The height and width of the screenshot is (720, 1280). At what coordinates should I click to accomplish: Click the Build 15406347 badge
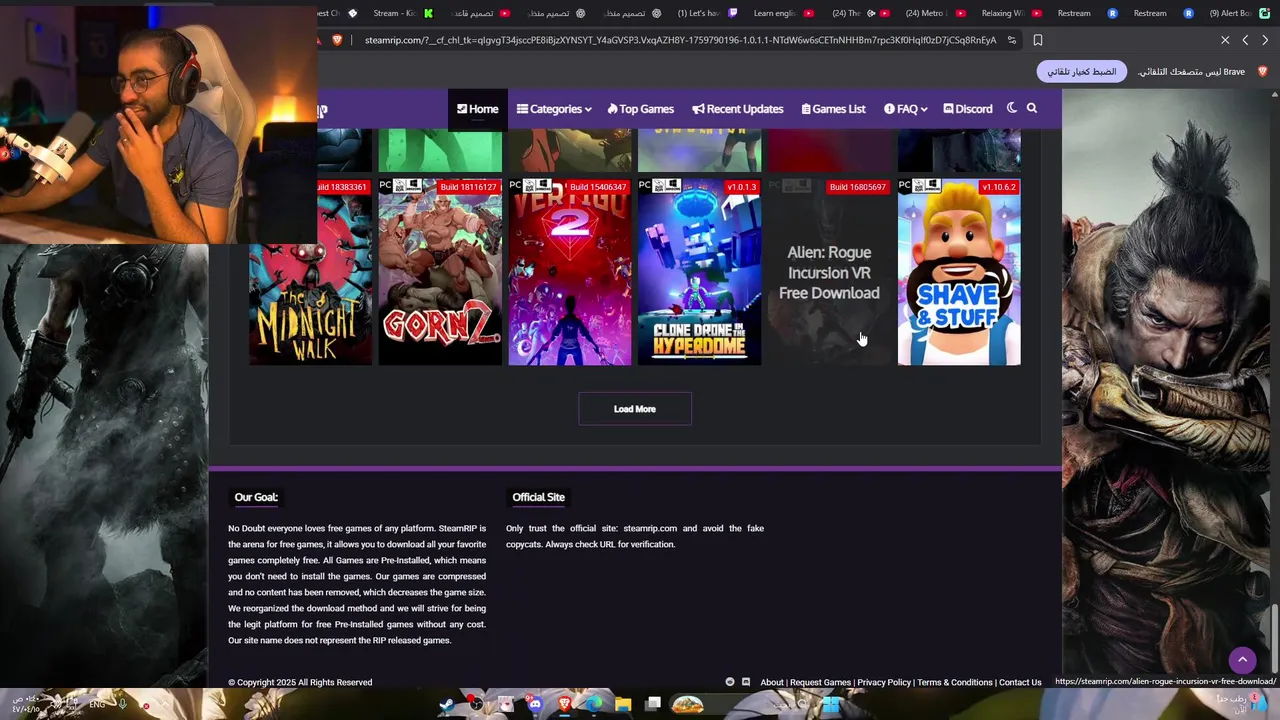coord(598,187)
